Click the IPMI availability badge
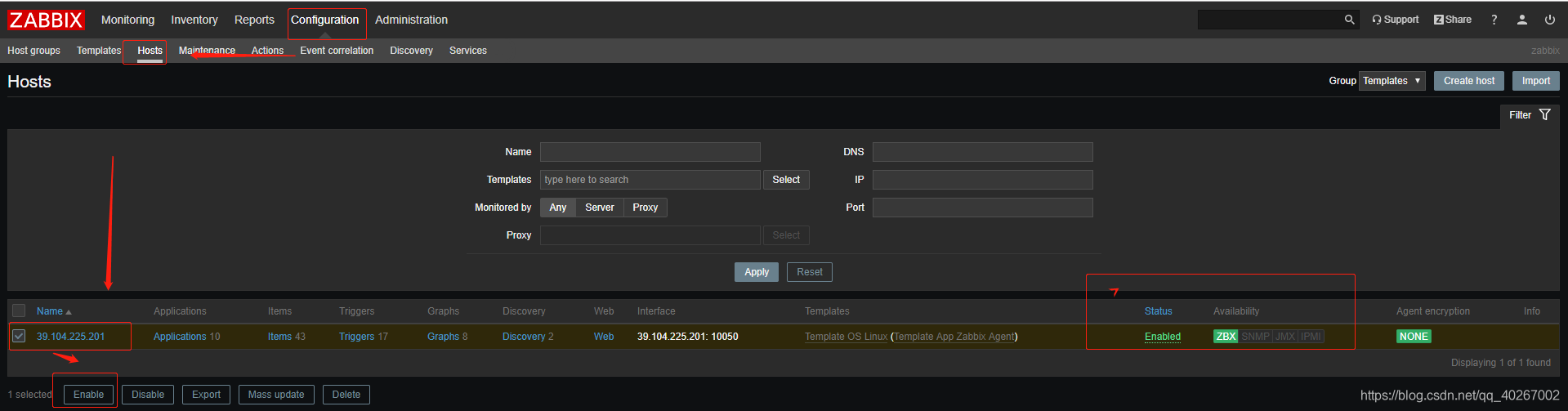 (1311, 337)
